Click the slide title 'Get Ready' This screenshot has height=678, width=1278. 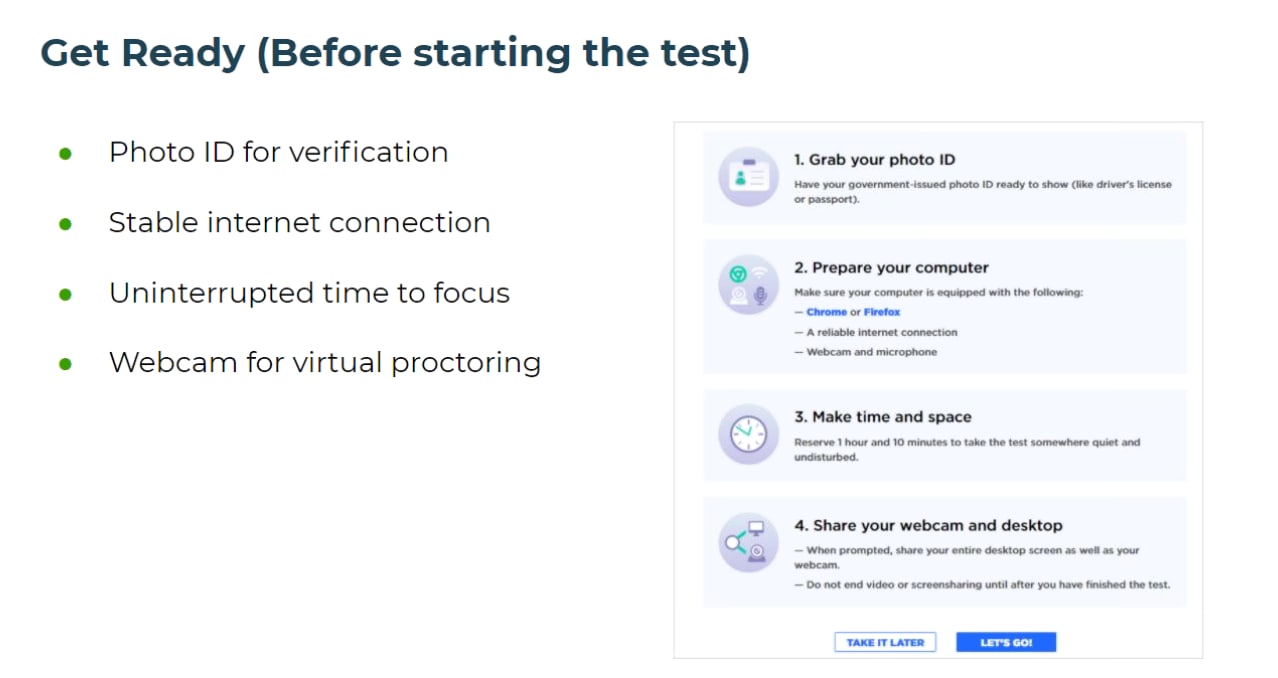(142, 53)
